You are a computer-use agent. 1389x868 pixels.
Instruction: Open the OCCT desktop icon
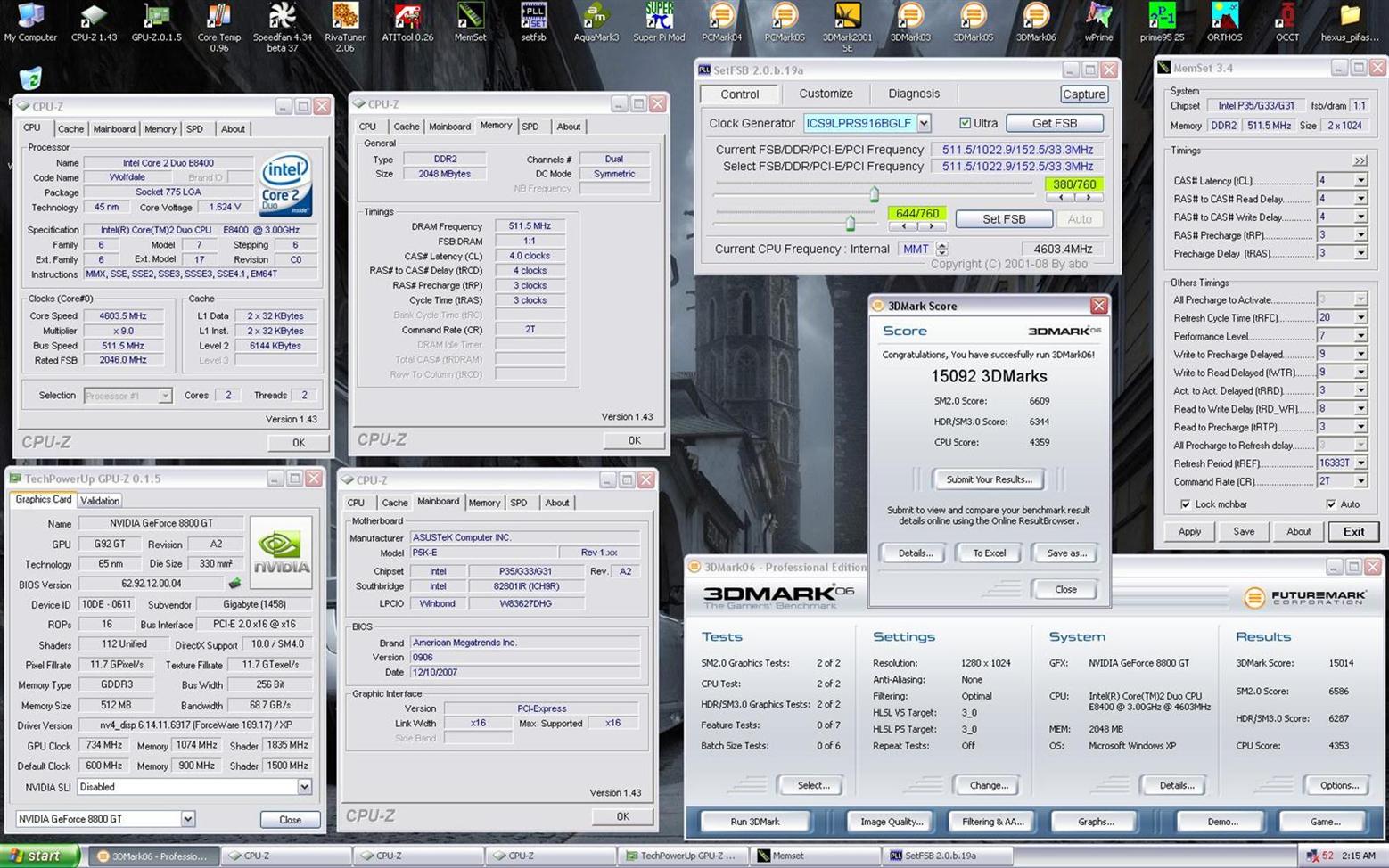(x=1286, y=22)
